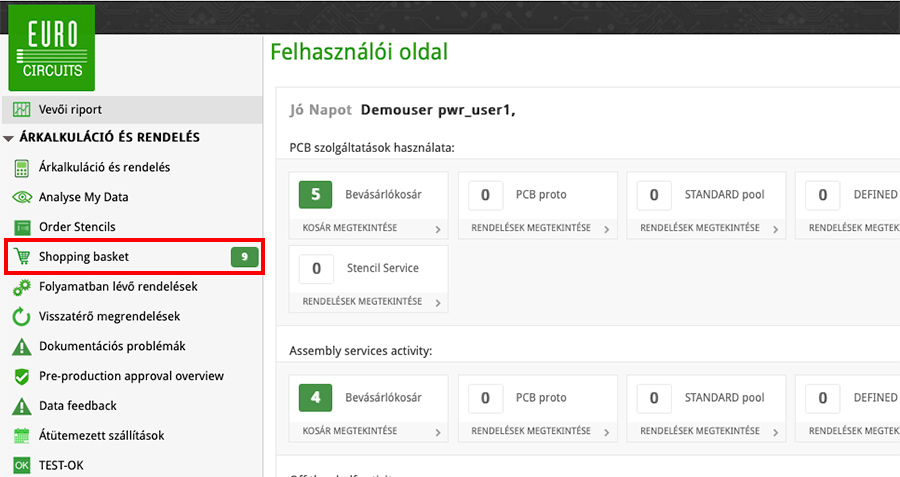Click Kosár megtekintése under Assembly Bevásárlókosár

pyautogui.click(x=349, y=431)
